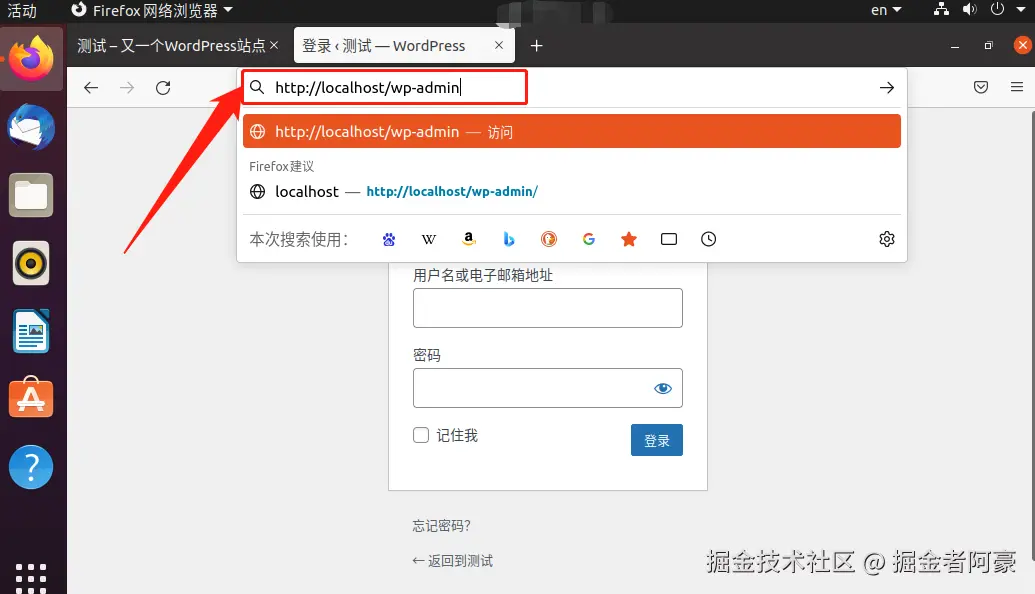Open the volume icon in top bar
The width and height of the screenshot is (1035, 594).
point(969,9)
